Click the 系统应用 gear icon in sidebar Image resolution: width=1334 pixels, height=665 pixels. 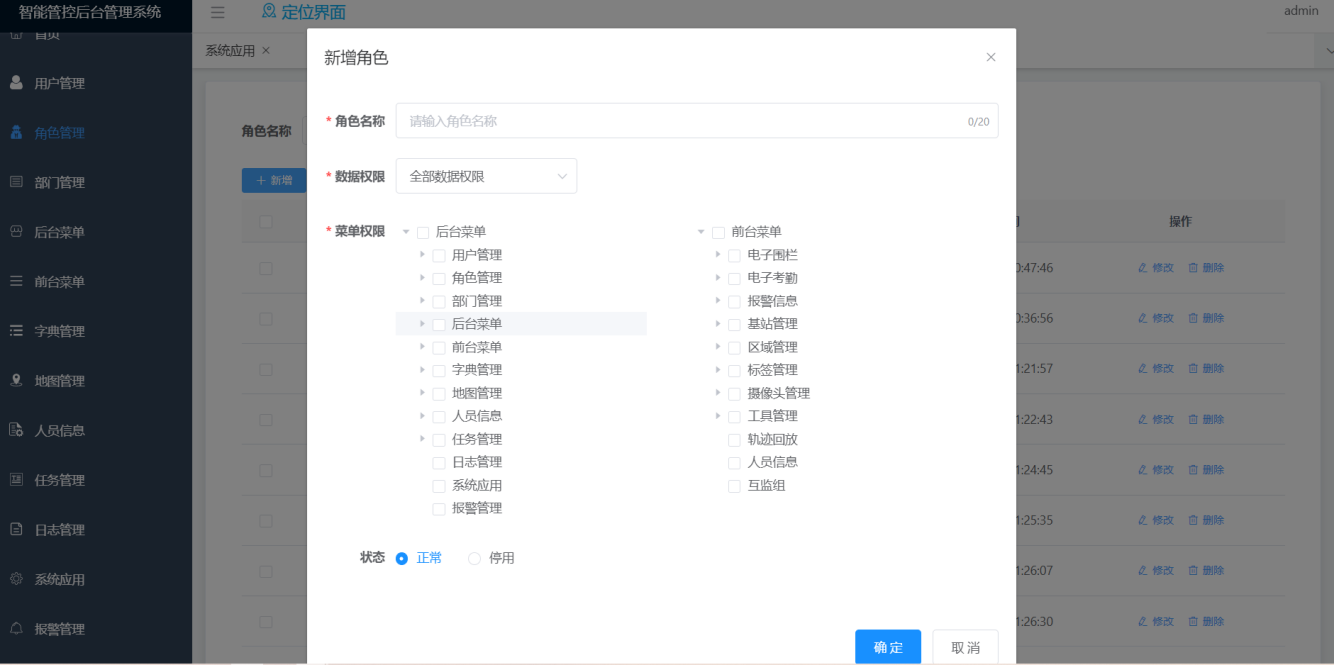click(16, 578)
